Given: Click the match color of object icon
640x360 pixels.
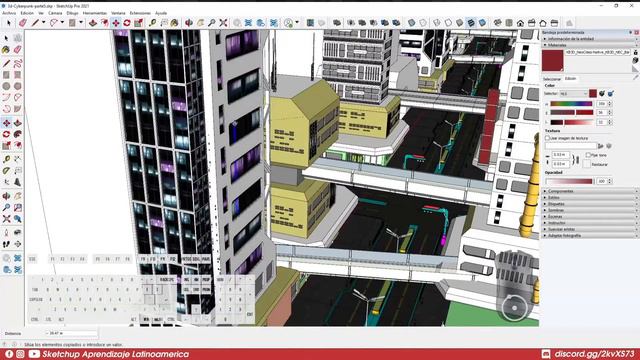Looking at the screenshot, I should tap(602, 93).
